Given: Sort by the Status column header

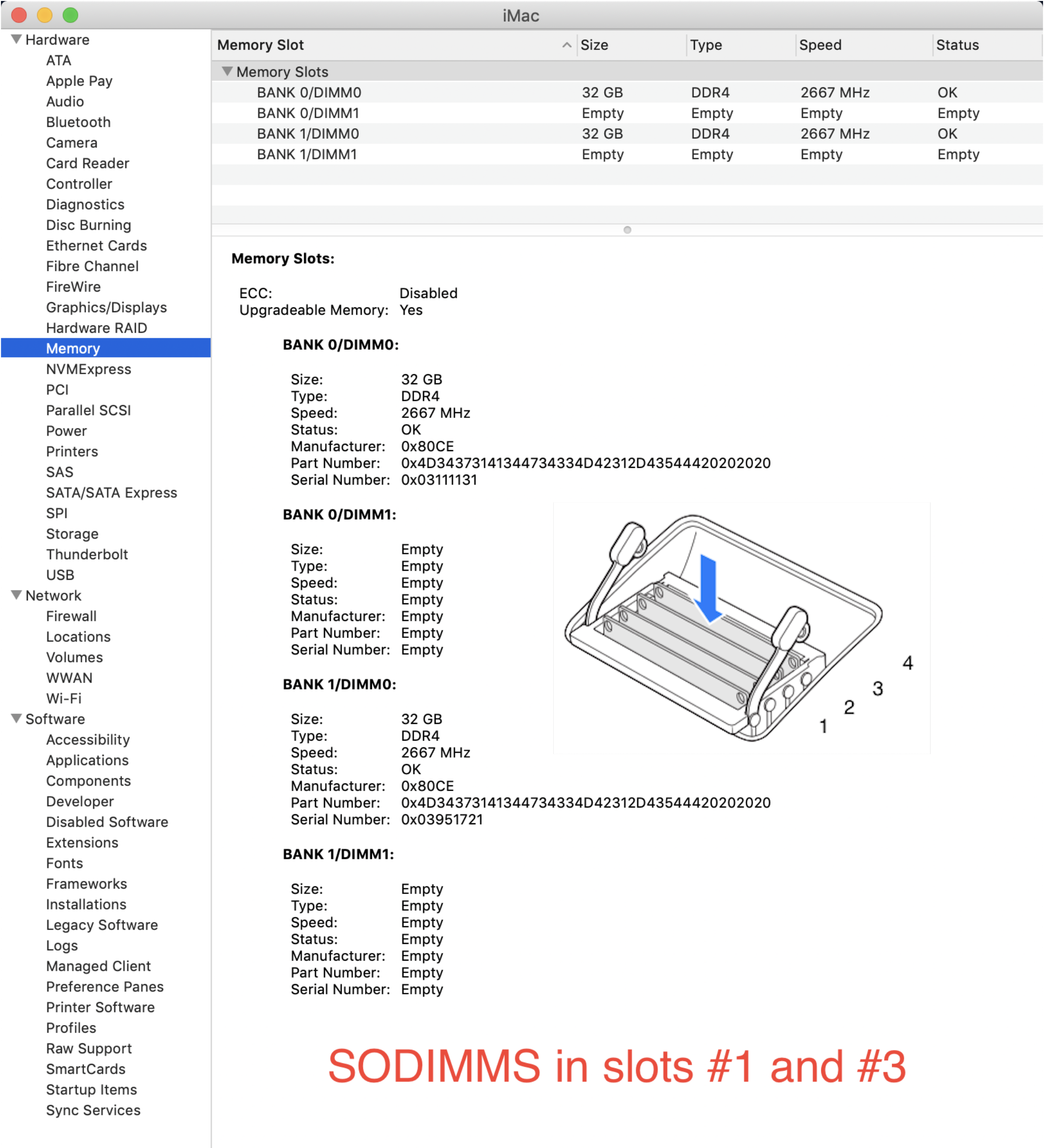Looking at the screenshot, I should coord(988,45).
